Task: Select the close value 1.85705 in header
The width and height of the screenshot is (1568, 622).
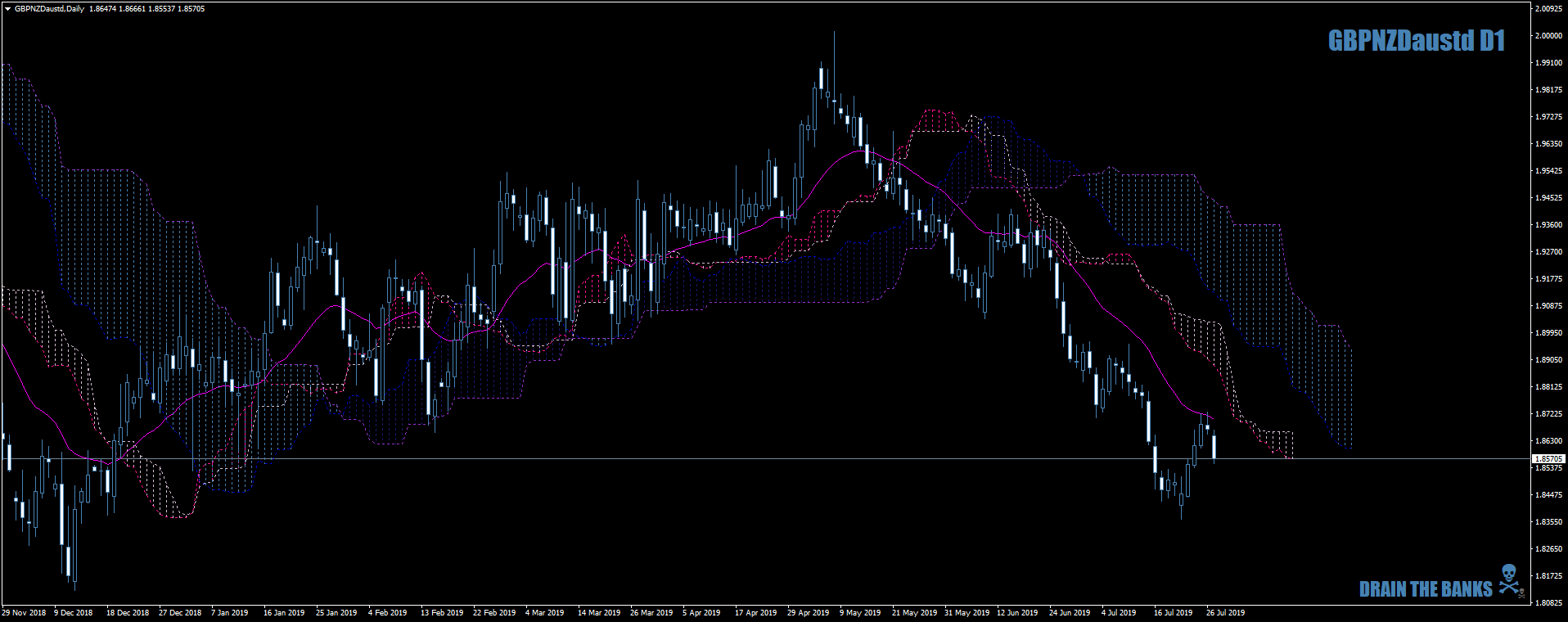Action: pyautogui.click(x=191, y=9)
